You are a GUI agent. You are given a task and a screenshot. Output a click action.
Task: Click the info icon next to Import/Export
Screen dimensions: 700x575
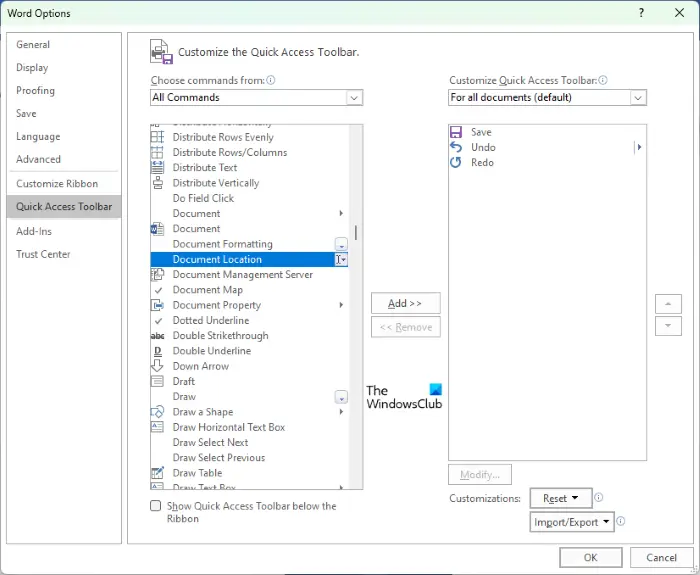click(621, 521)
